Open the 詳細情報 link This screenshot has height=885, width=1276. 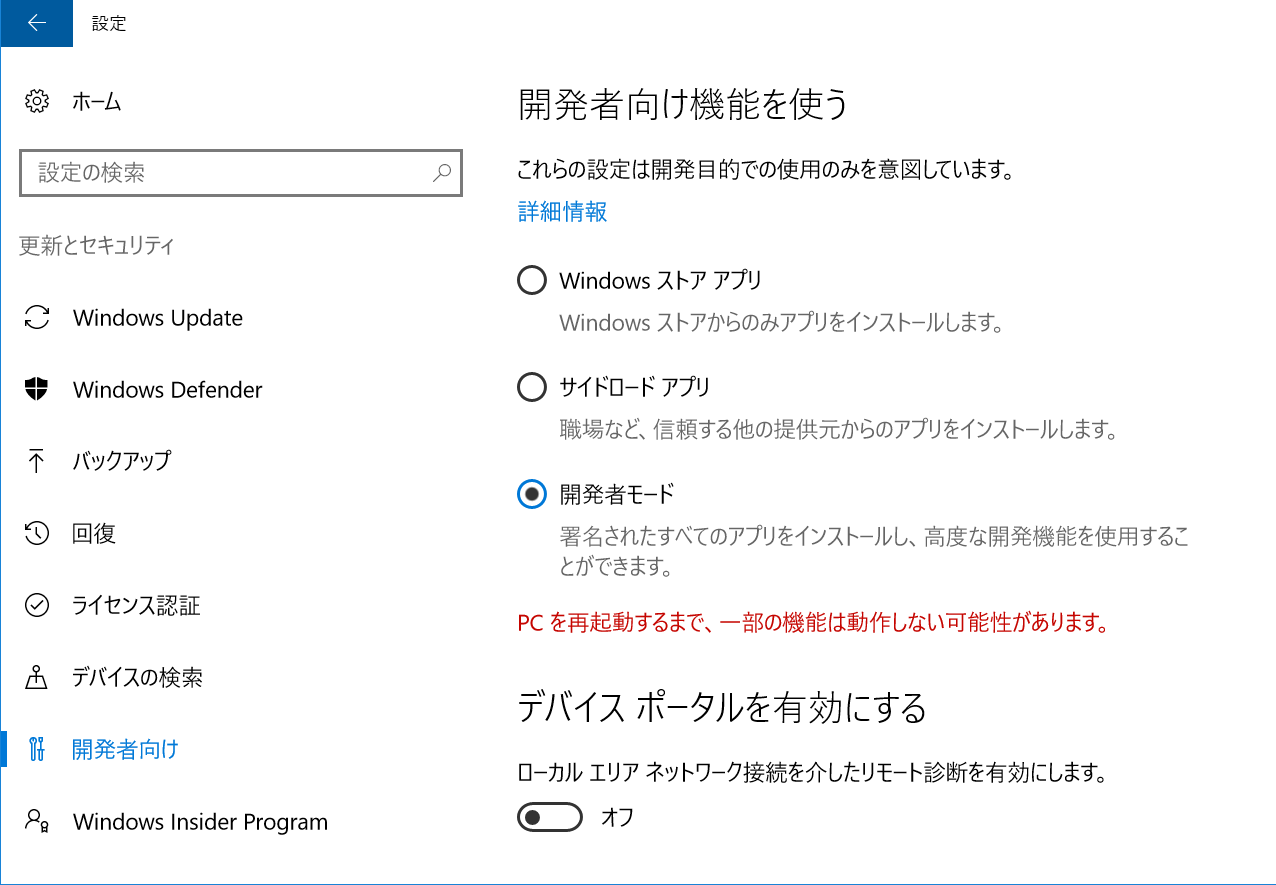coord(562,212)
